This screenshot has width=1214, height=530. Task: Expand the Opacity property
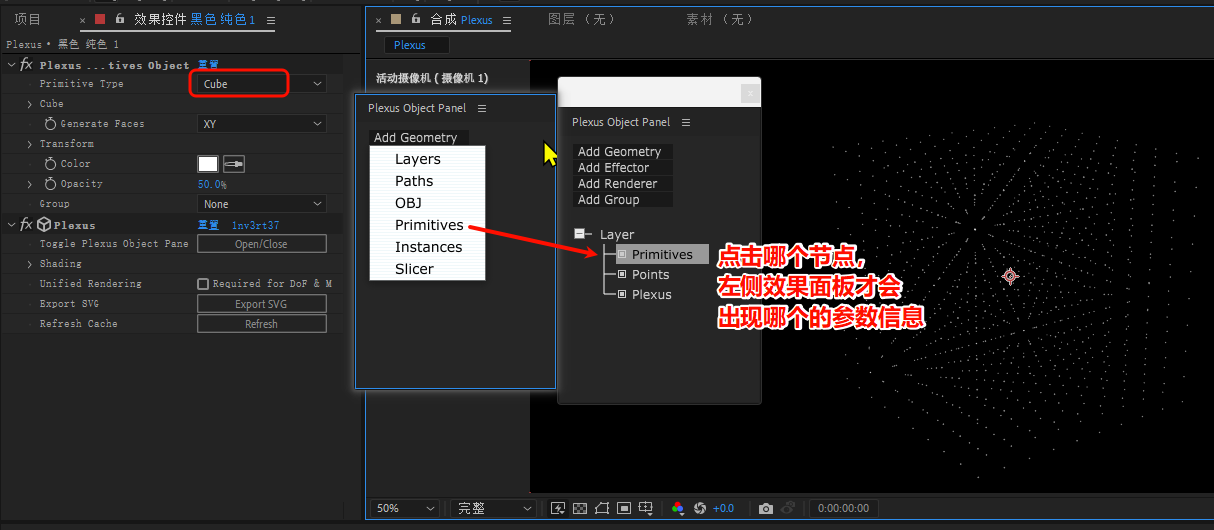[x=30, y=184]
